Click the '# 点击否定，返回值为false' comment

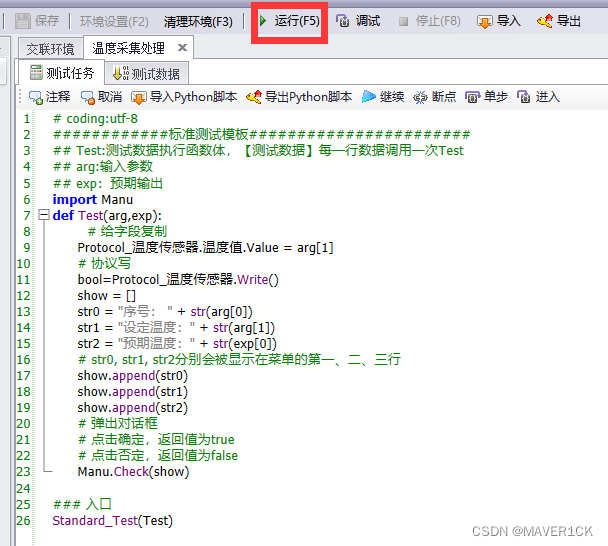tap(158, 455)
